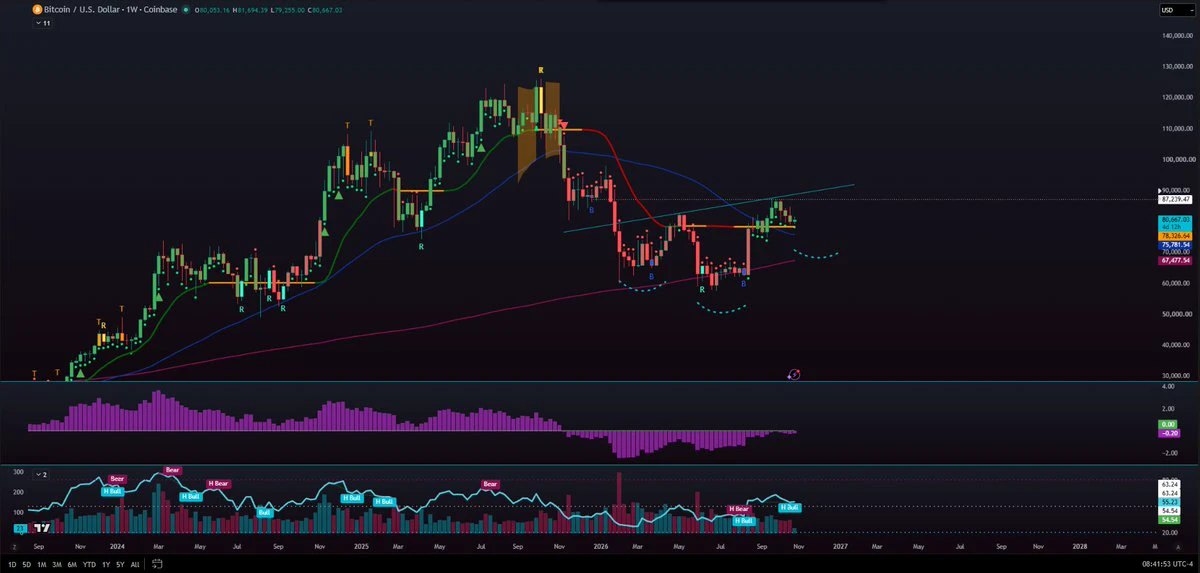Click the 2028 label on time axis
This screenshot has width=1200, height=573.
[1080, 548]
